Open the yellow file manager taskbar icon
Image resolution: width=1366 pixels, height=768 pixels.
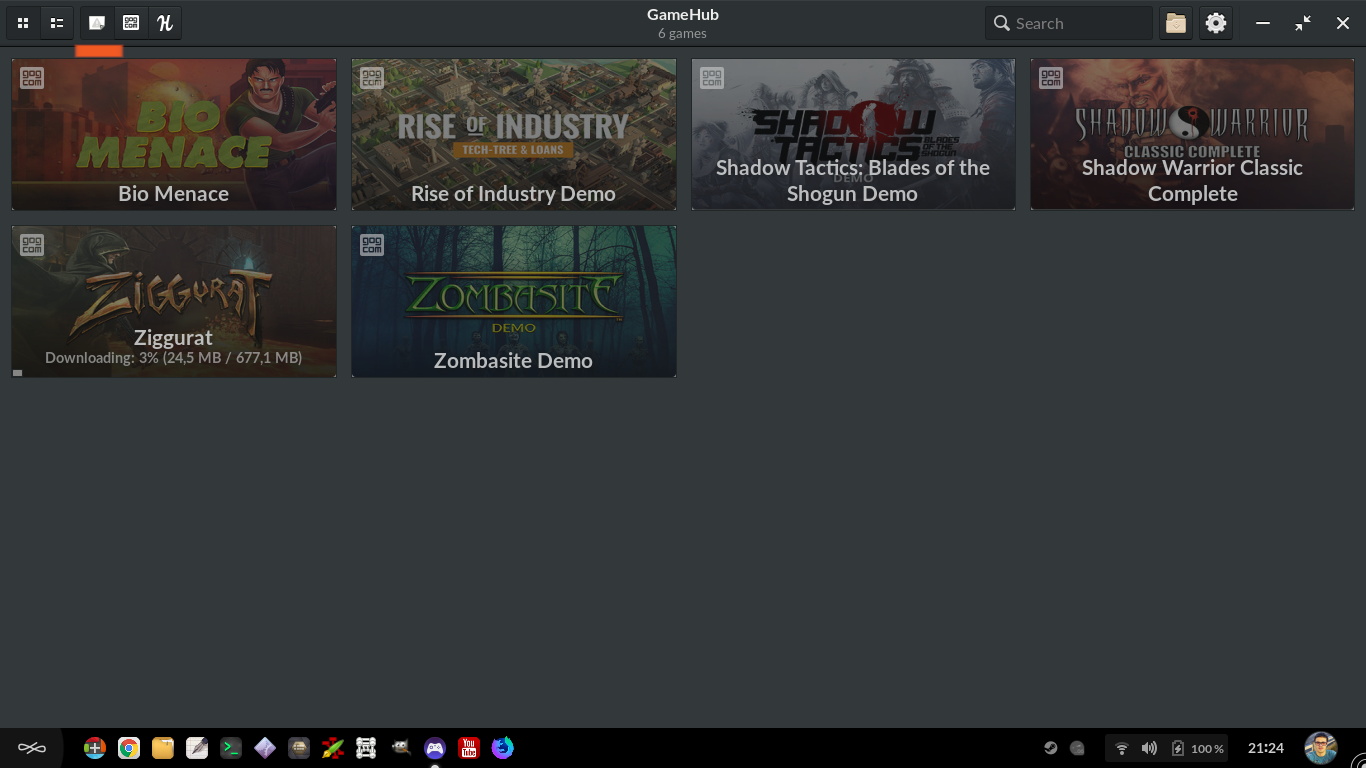point(163,748)
